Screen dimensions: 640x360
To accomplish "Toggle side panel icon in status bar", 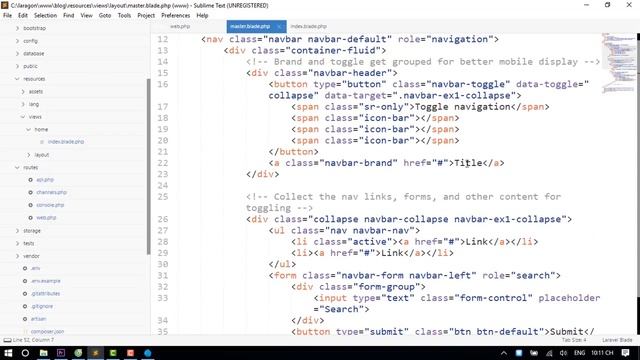I will 7,340.
